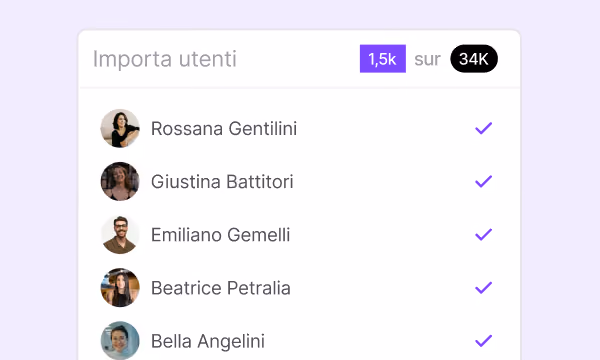This screenshot has width=600, height=360.
Task: Click the empty space in Emiliano Gemelli's row
Action: coord(382,235)
